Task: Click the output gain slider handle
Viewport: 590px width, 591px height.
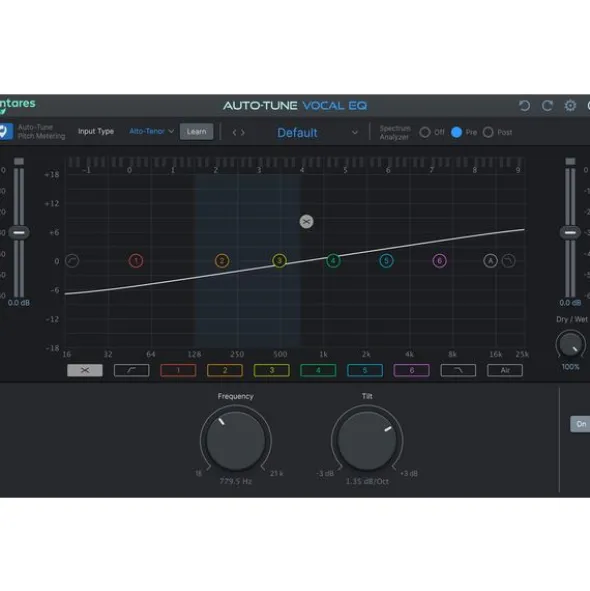Action: coord(570,233)
